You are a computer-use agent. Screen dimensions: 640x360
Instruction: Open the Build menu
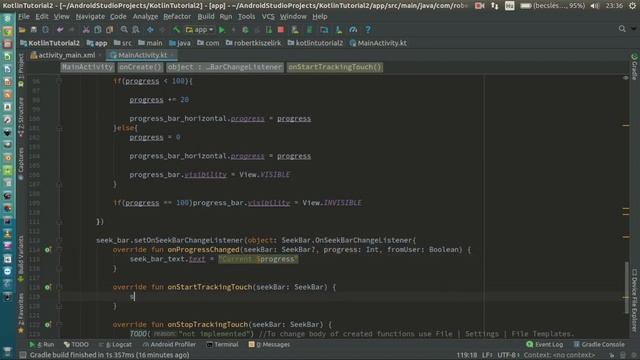206,17
